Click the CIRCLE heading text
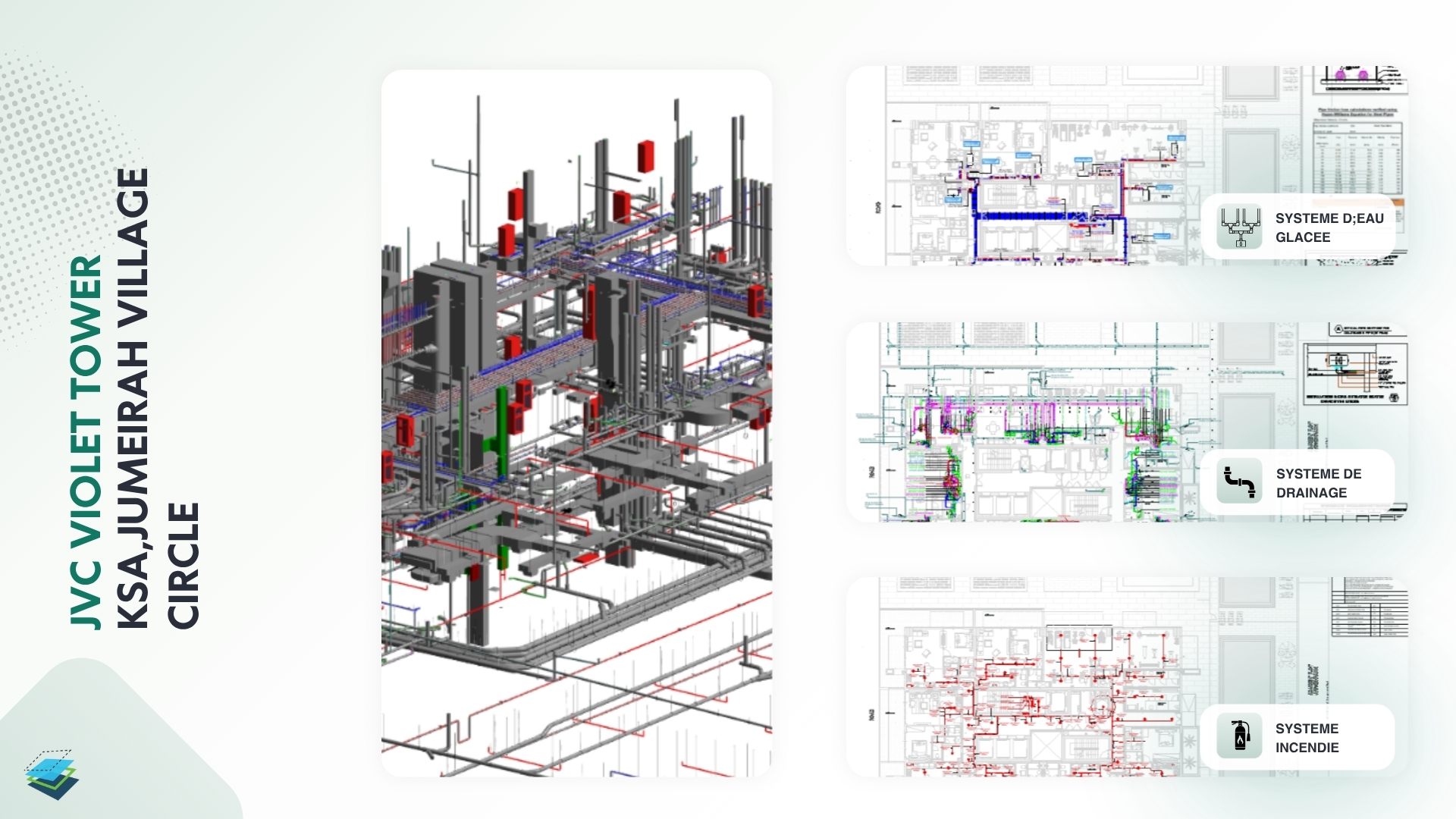Screen dimensions: 1456x819 coord(182,566)
